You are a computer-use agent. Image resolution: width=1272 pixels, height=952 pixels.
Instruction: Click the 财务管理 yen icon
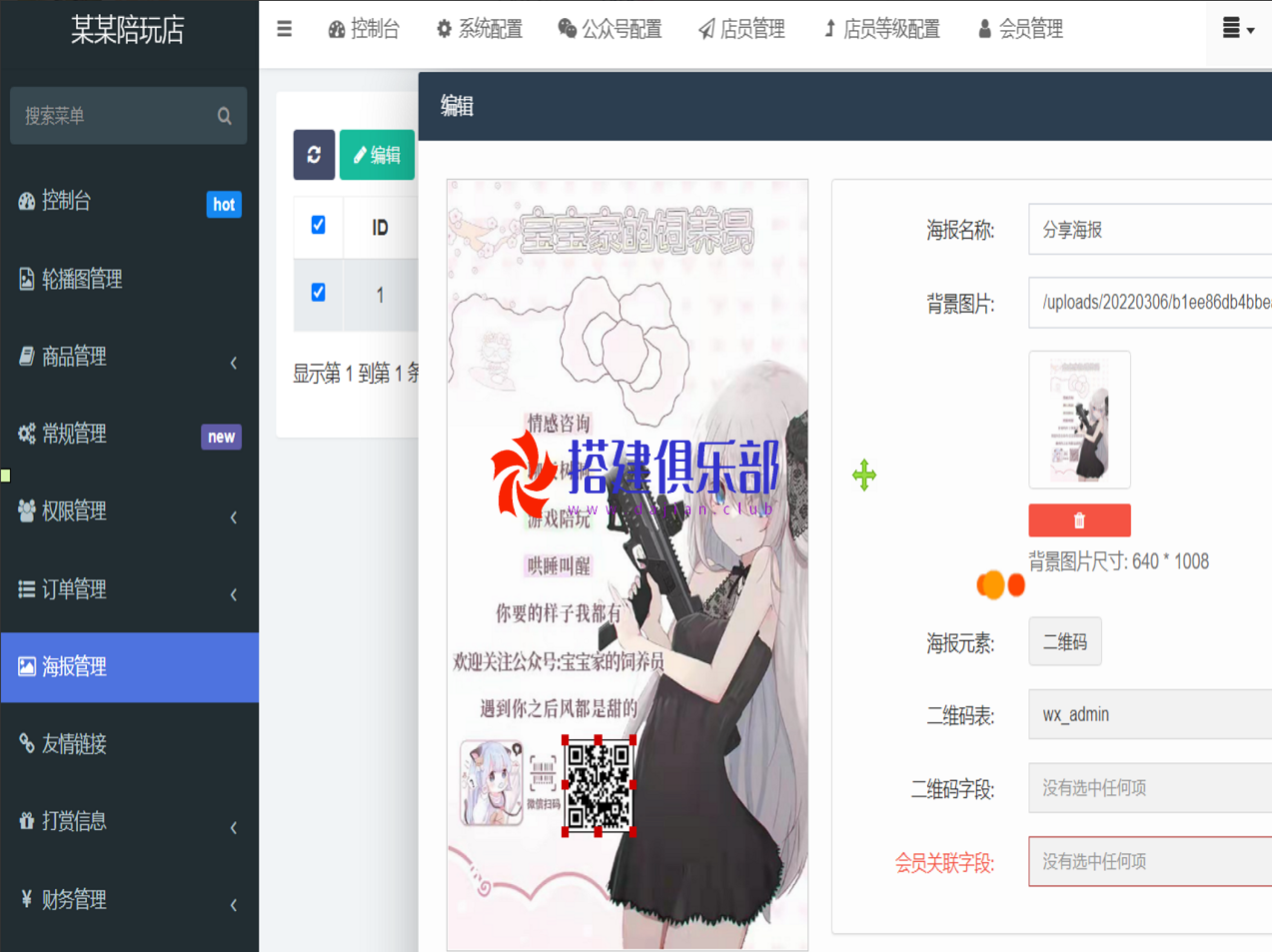pyautogui.click(x=27, y=898)
